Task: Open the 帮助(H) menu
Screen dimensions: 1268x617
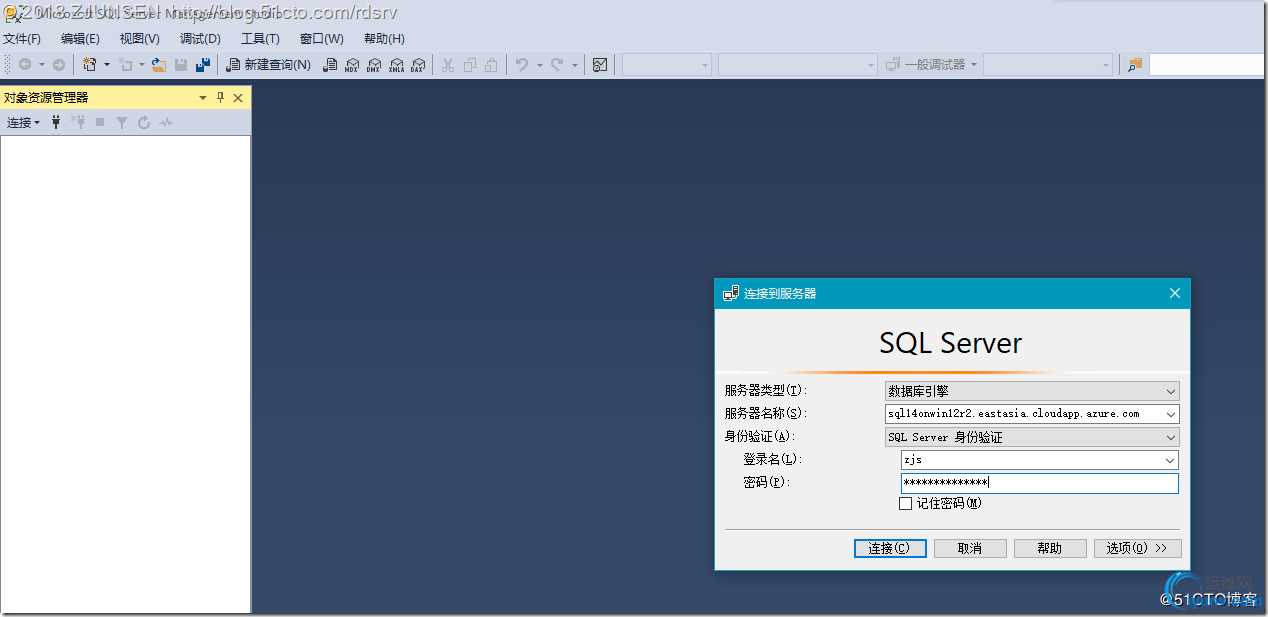Action: 384,39
